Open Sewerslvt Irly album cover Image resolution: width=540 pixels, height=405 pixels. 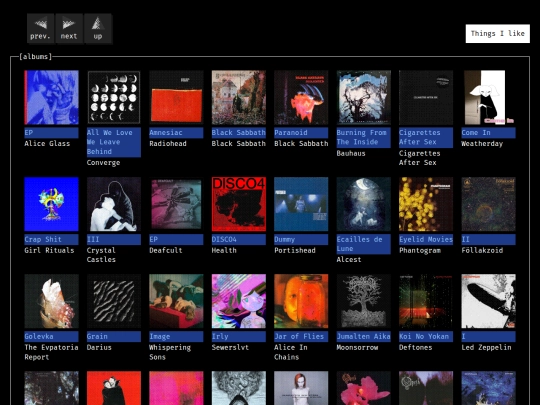coord(239,301)
